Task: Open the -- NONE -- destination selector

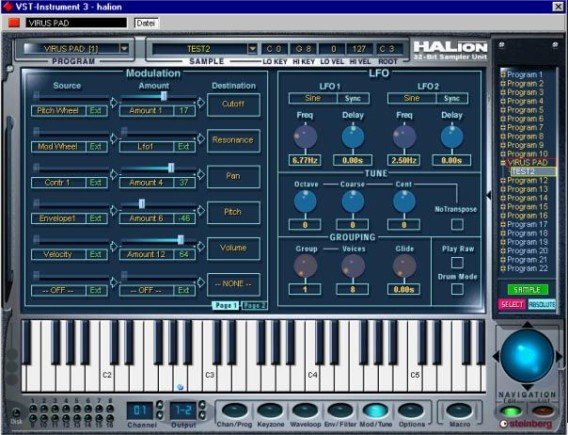Action: (x=233, y=284)
